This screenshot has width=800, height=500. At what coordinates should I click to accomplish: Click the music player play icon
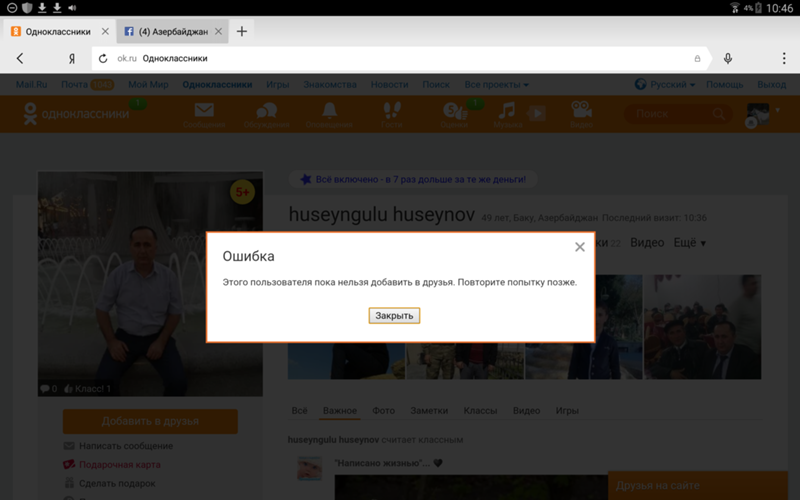[x=537, y=113]
